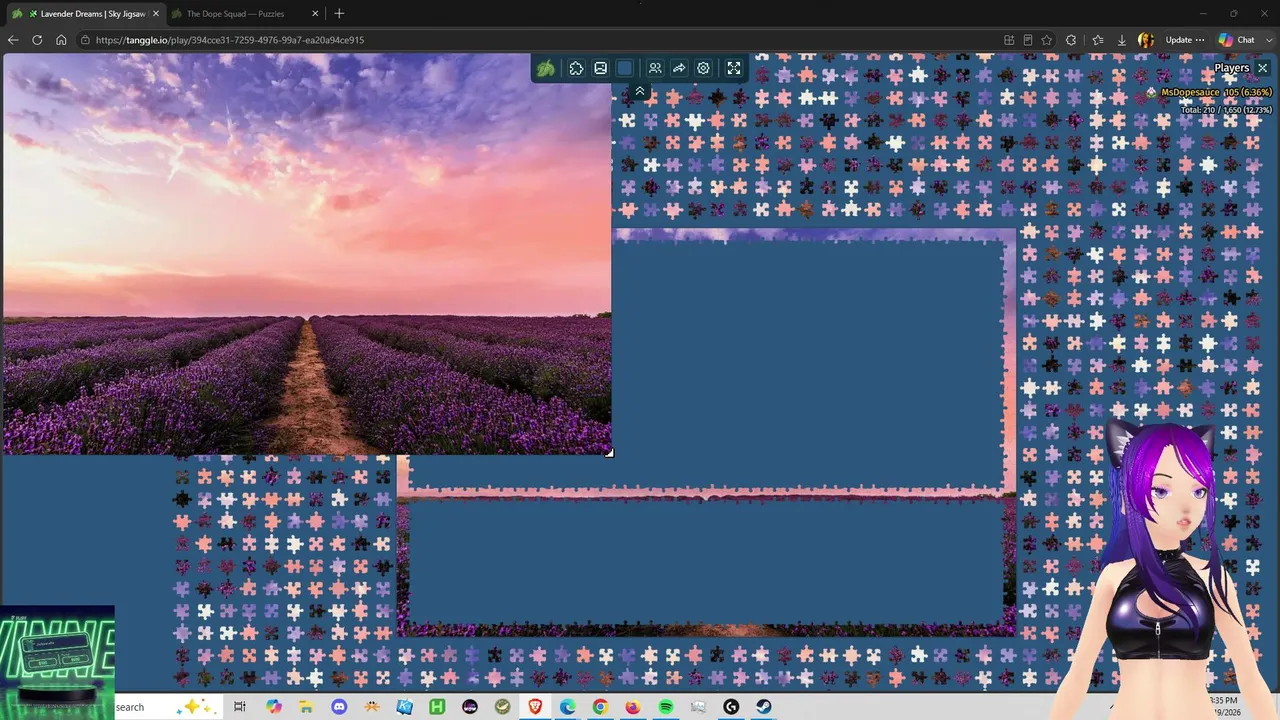
Task: Open the green H app on the taskbar
Action: tap(437, 707)
